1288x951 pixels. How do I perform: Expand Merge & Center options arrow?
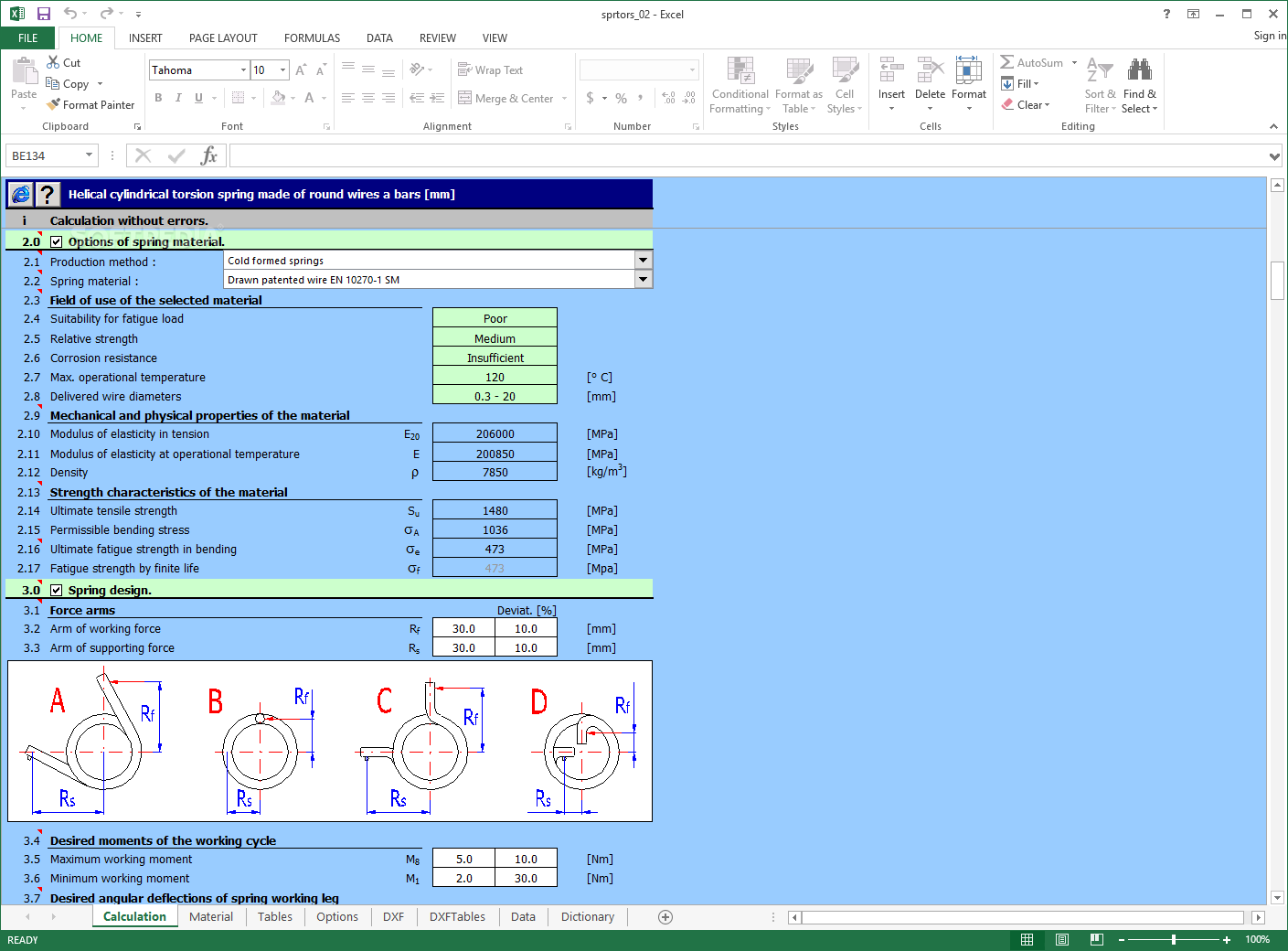pyautogui.click(x=565, y=98)
